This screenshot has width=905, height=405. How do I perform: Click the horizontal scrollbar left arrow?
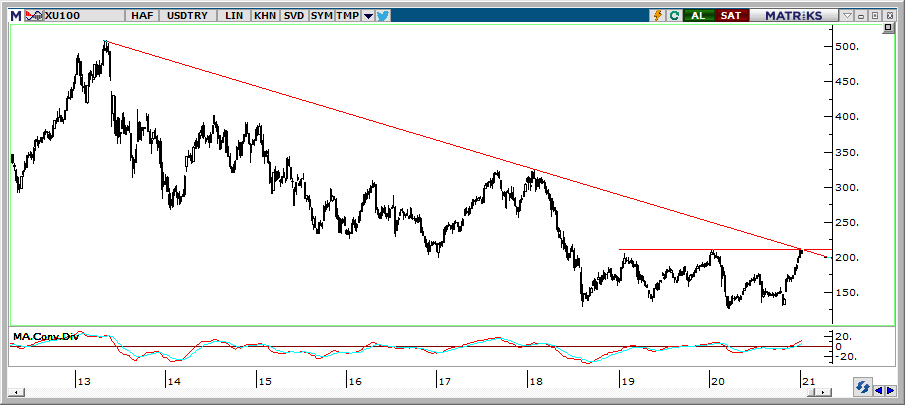click(14, 392)
